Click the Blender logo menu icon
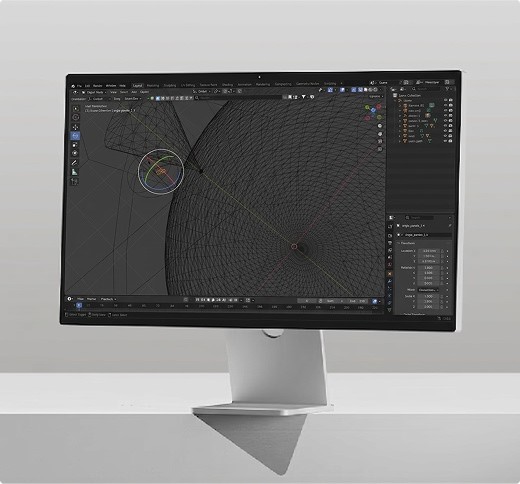Viewport: 520px width, 484px height. (x=73, y=86)
